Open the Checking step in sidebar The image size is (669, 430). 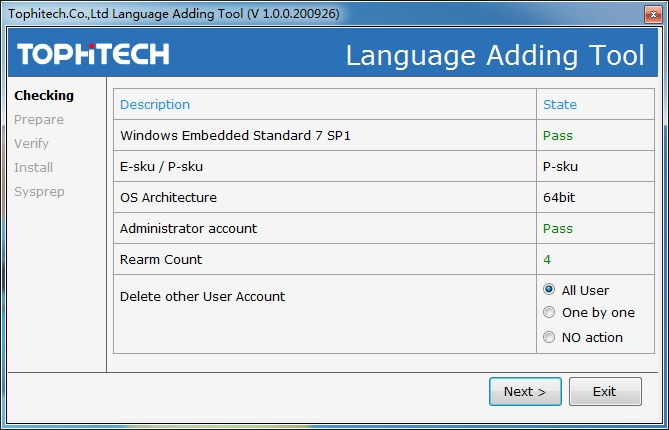(44, 96)
